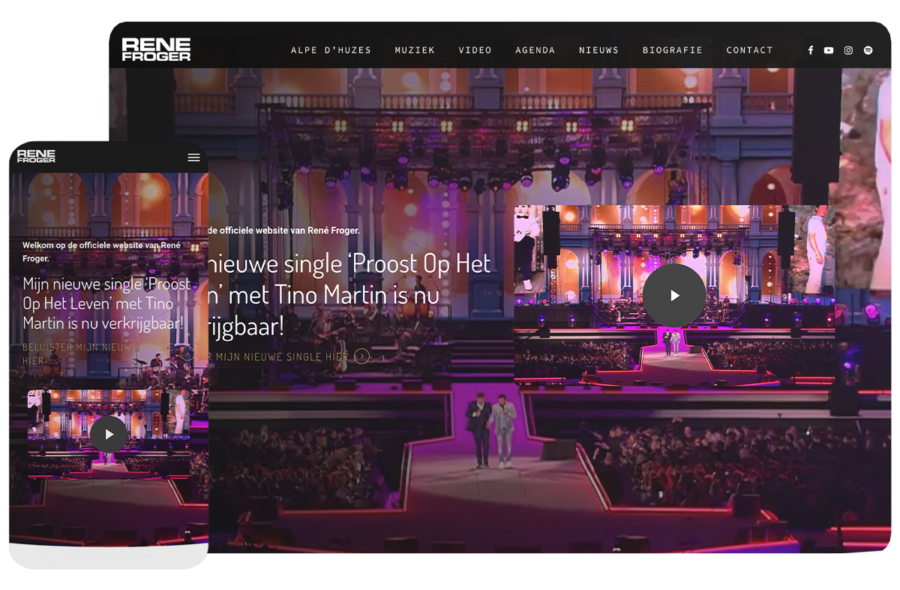Image resolution: width=900 pixels, height=590 pixels.
Task: Open the Nieuws menu item
Action: (599, 51)
